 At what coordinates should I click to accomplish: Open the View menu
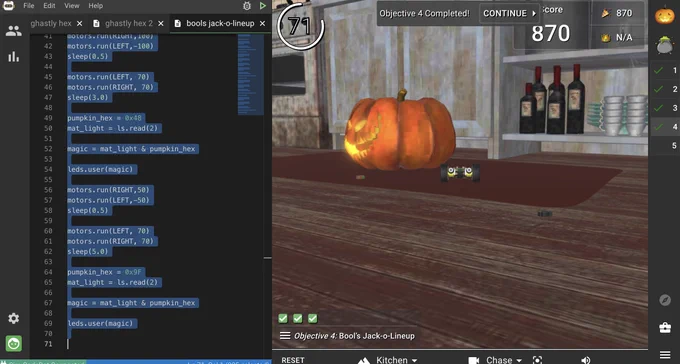(x=72, y=6)
